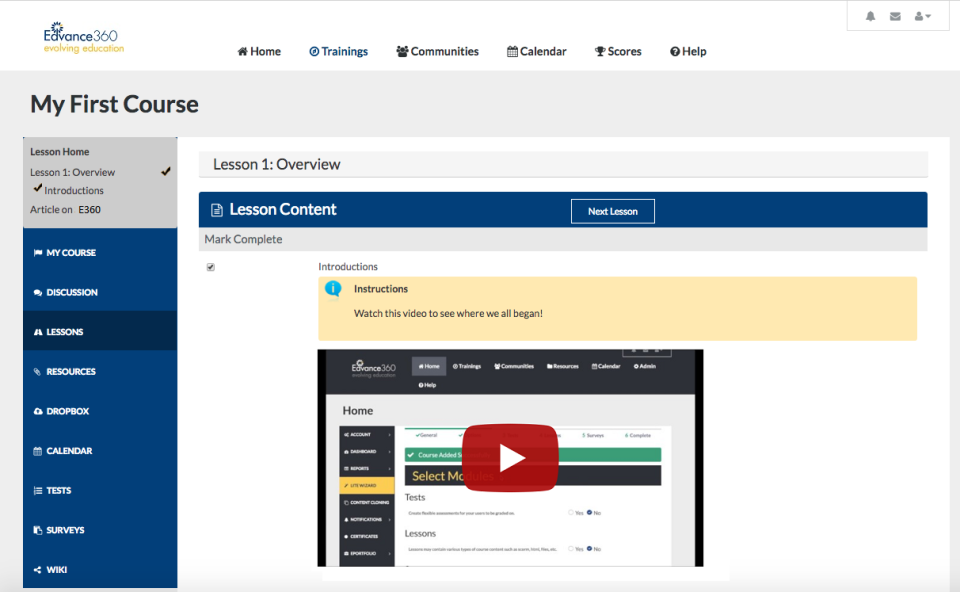The image size is (960, 592).
Task: Click the Mark Complete label
Action: click(243, 239)
